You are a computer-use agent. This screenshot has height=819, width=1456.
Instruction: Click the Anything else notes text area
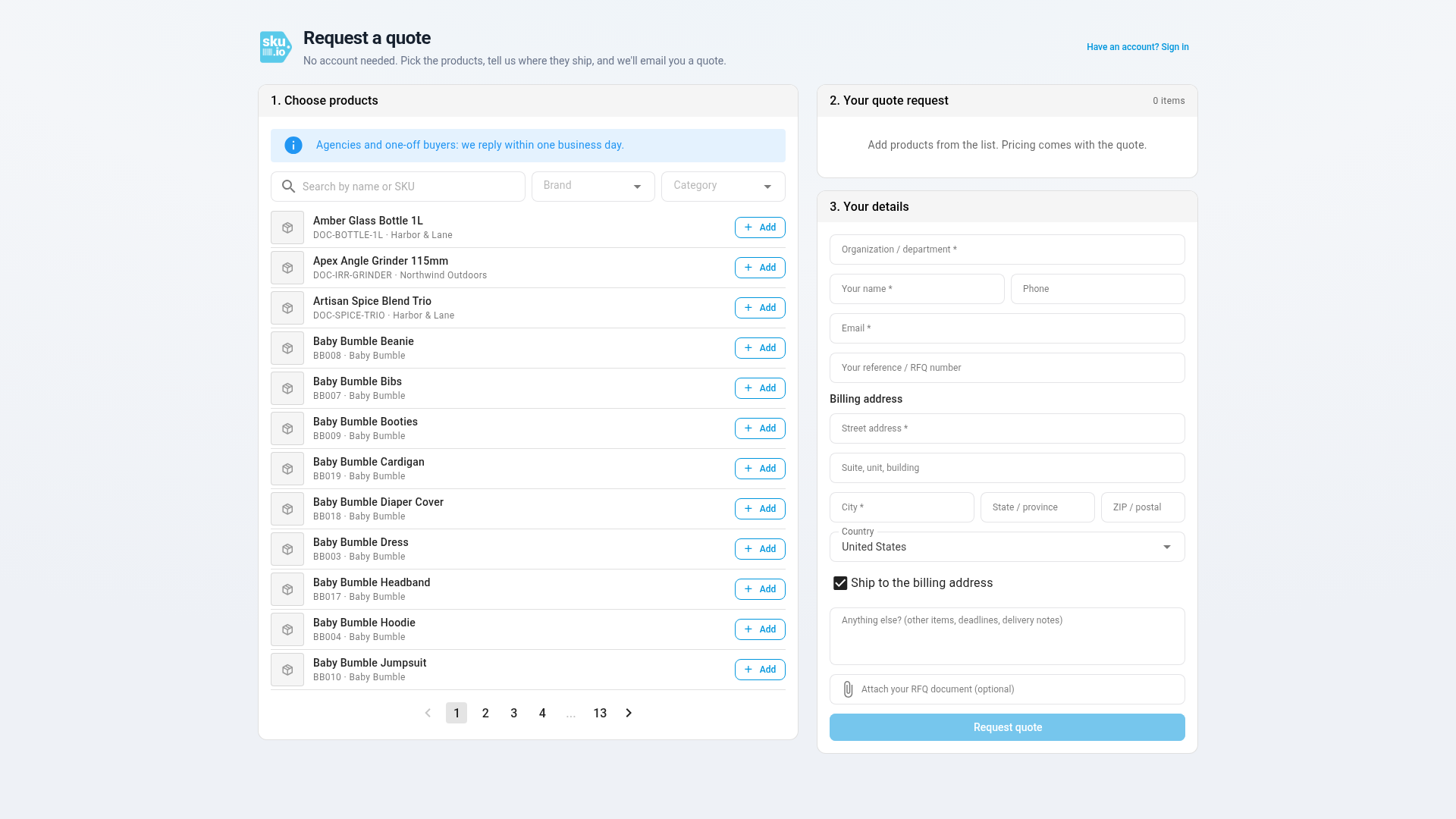(x=1007, y=636)
